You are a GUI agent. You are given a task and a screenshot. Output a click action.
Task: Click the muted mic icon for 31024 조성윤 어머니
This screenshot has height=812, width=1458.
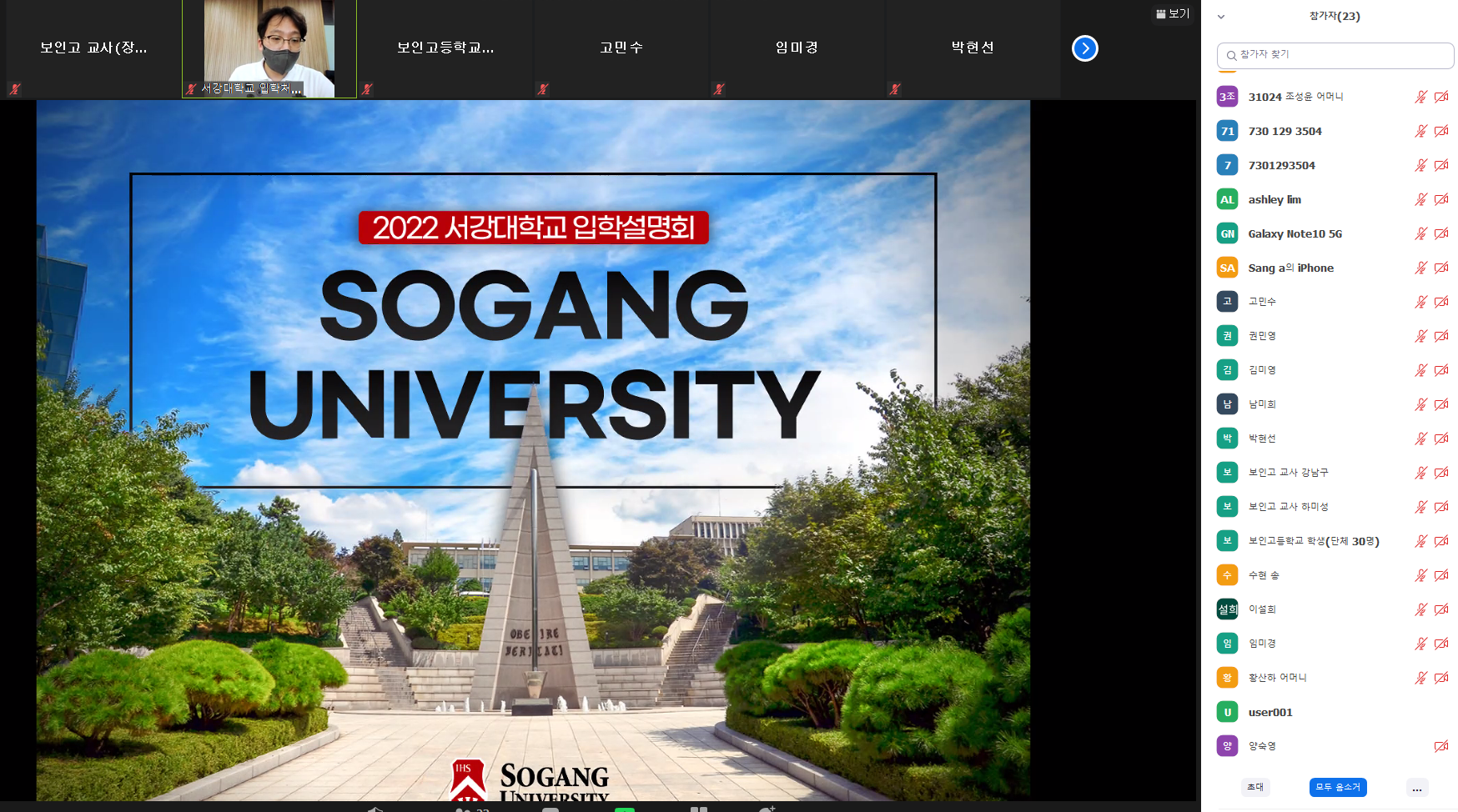pyautogui.click(x=1420, y=97)
